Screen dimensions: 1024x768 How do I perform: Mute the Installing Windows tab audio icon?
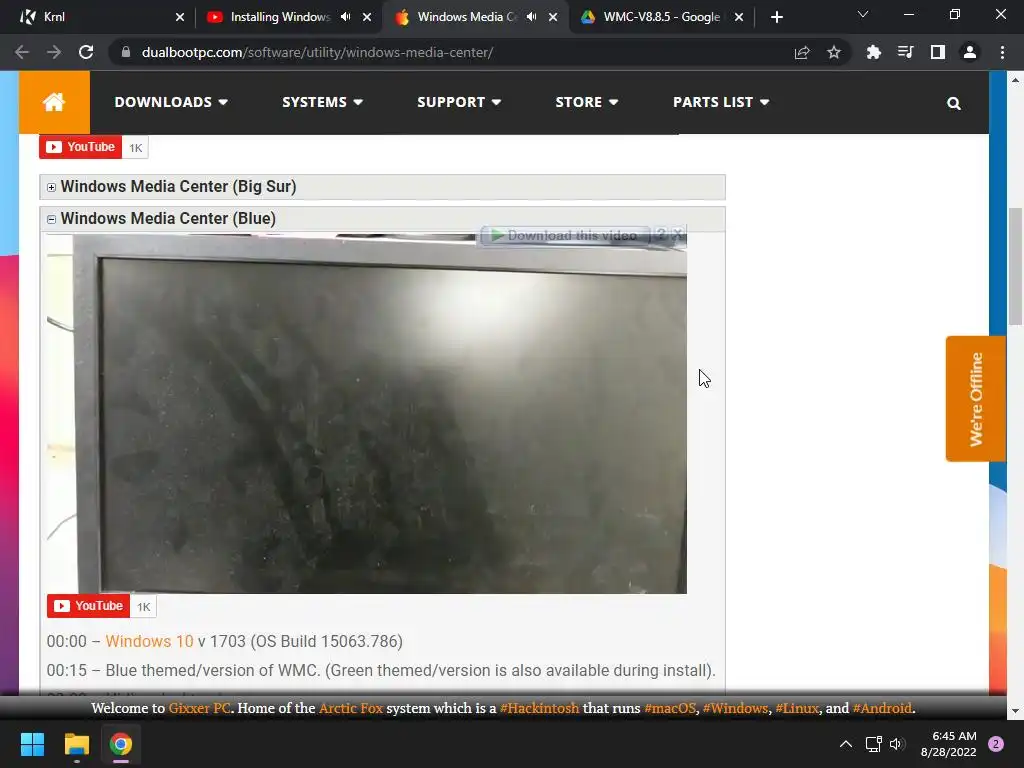coord(345,17)
